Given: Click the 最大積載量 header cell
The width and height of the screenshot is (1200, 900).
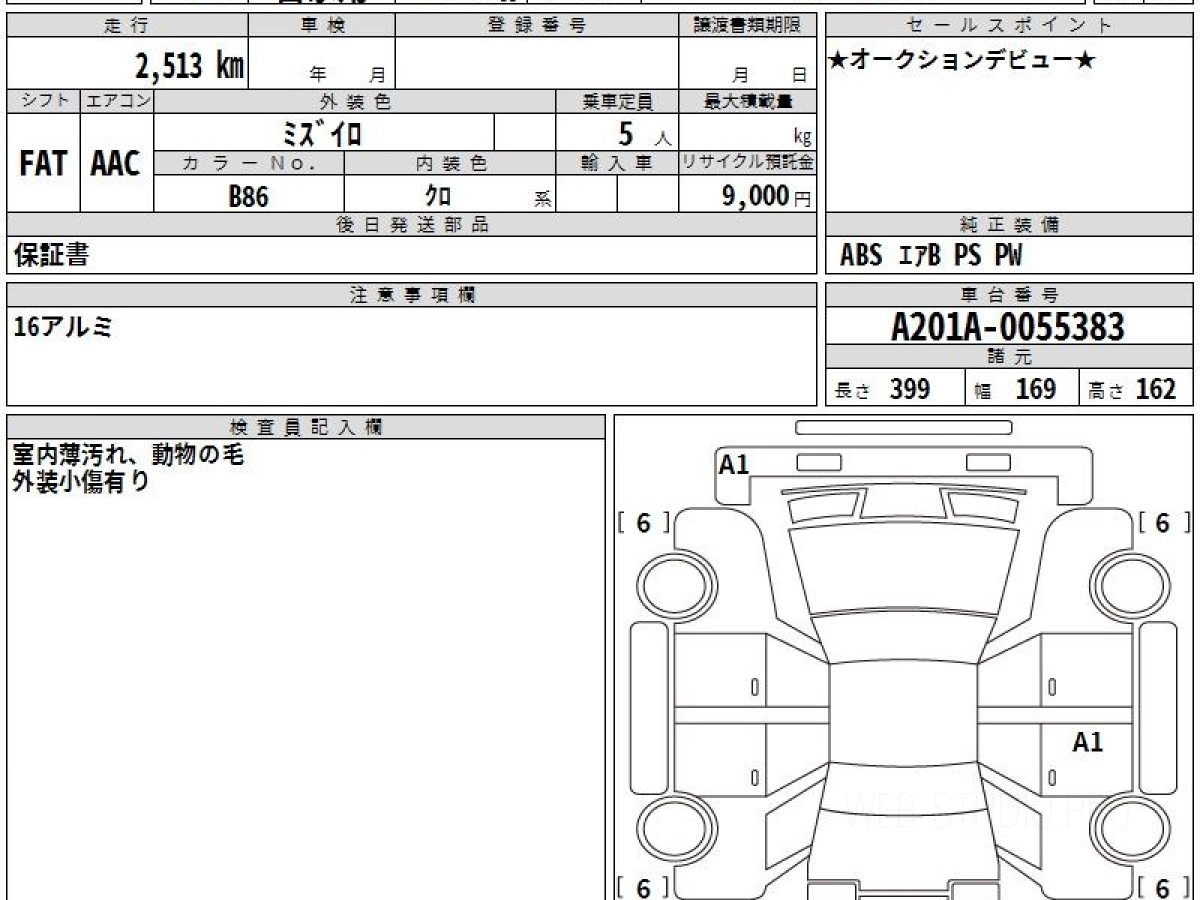Looking at the screenshot, I should (747, 101).
